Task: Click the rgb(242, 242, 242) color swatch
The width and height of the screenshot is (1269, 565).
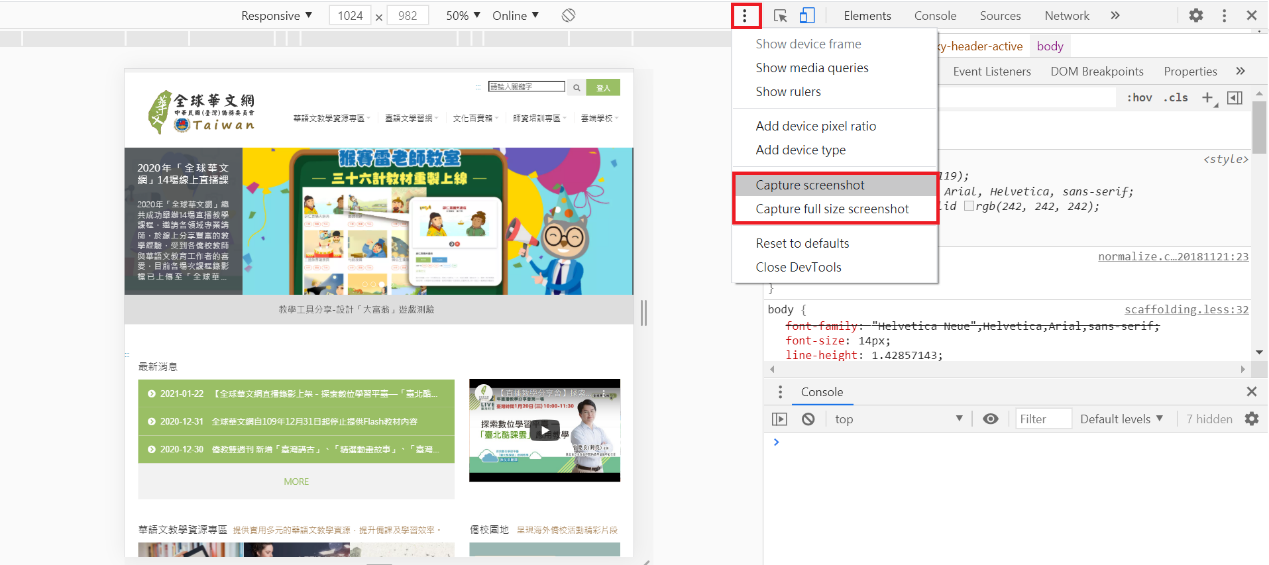Action: coord(969,206)
